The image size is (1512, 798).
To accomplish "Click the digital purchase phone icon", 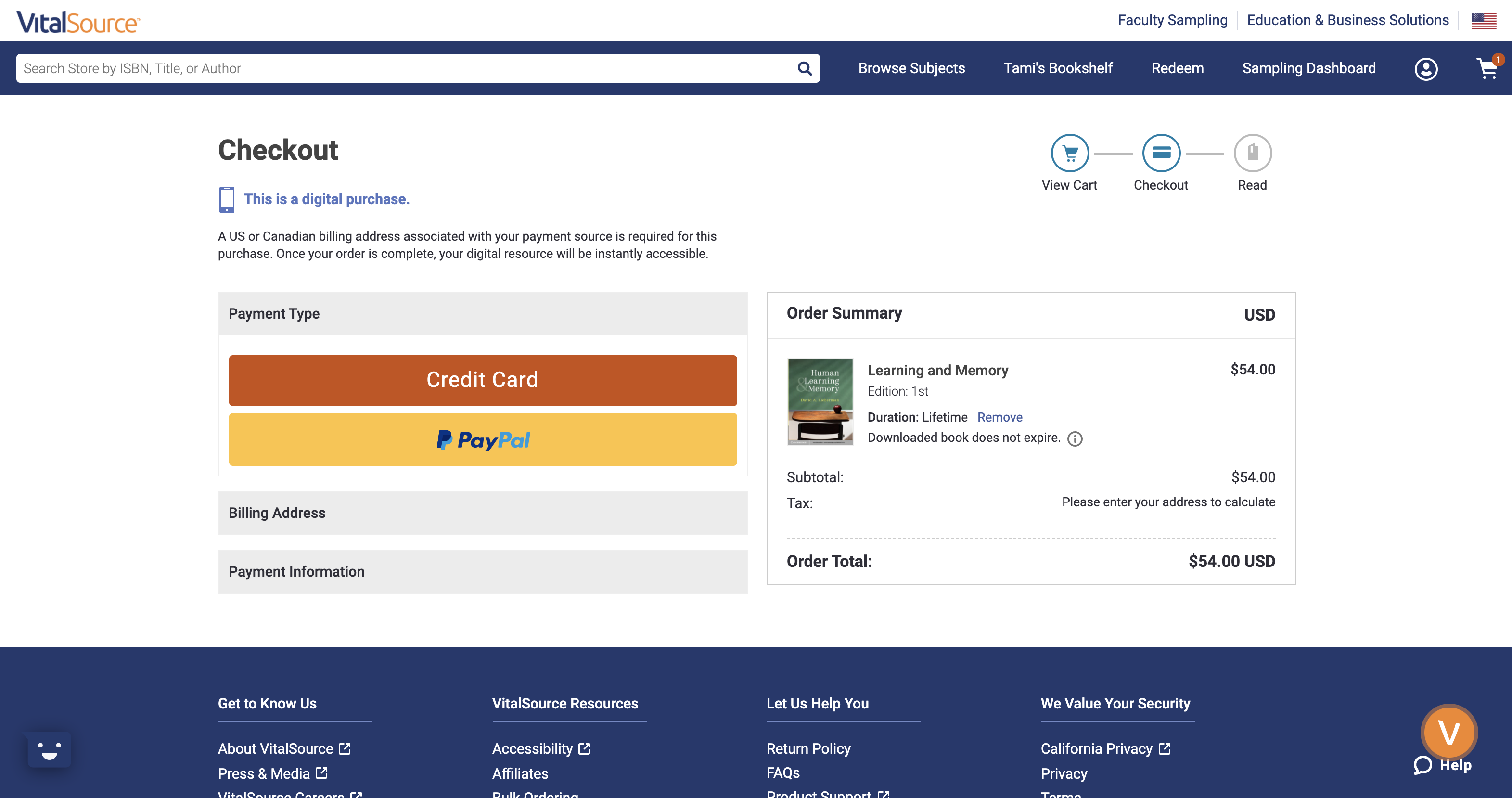I will (227, 200).
